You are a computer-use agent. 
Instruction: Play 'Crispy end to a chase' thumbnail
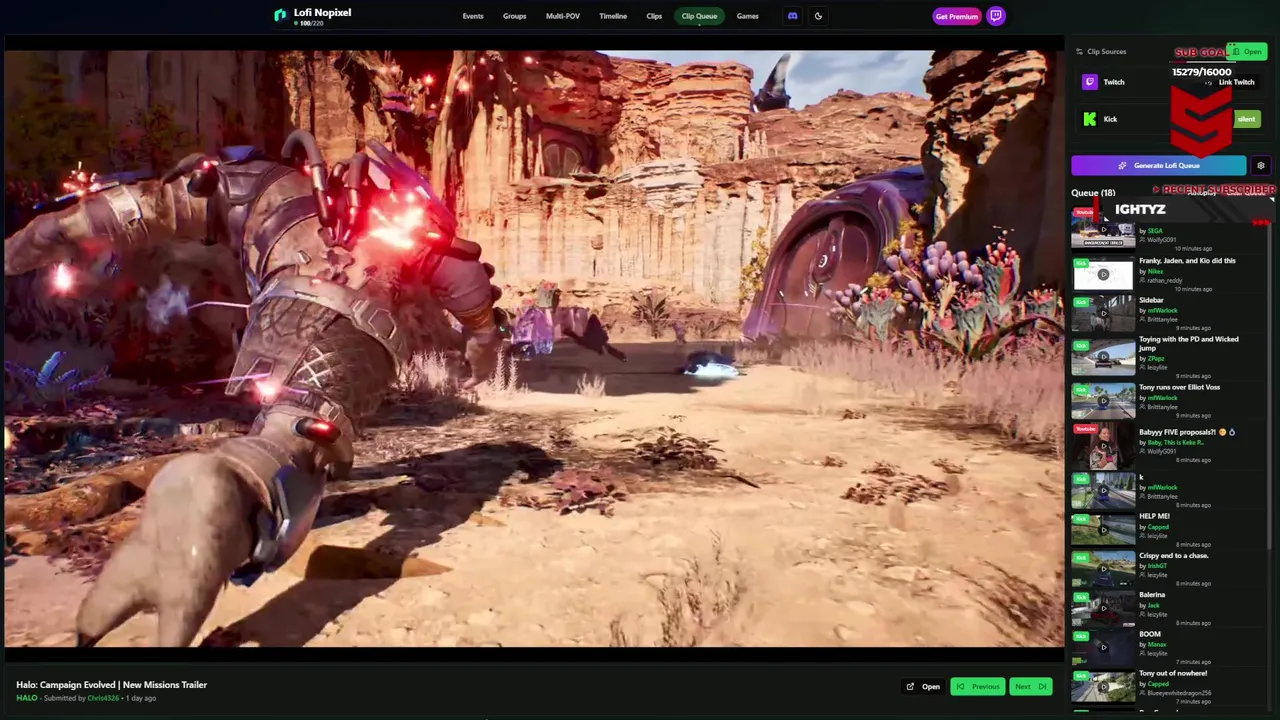pyautogui.click(x=1103, y=569)
